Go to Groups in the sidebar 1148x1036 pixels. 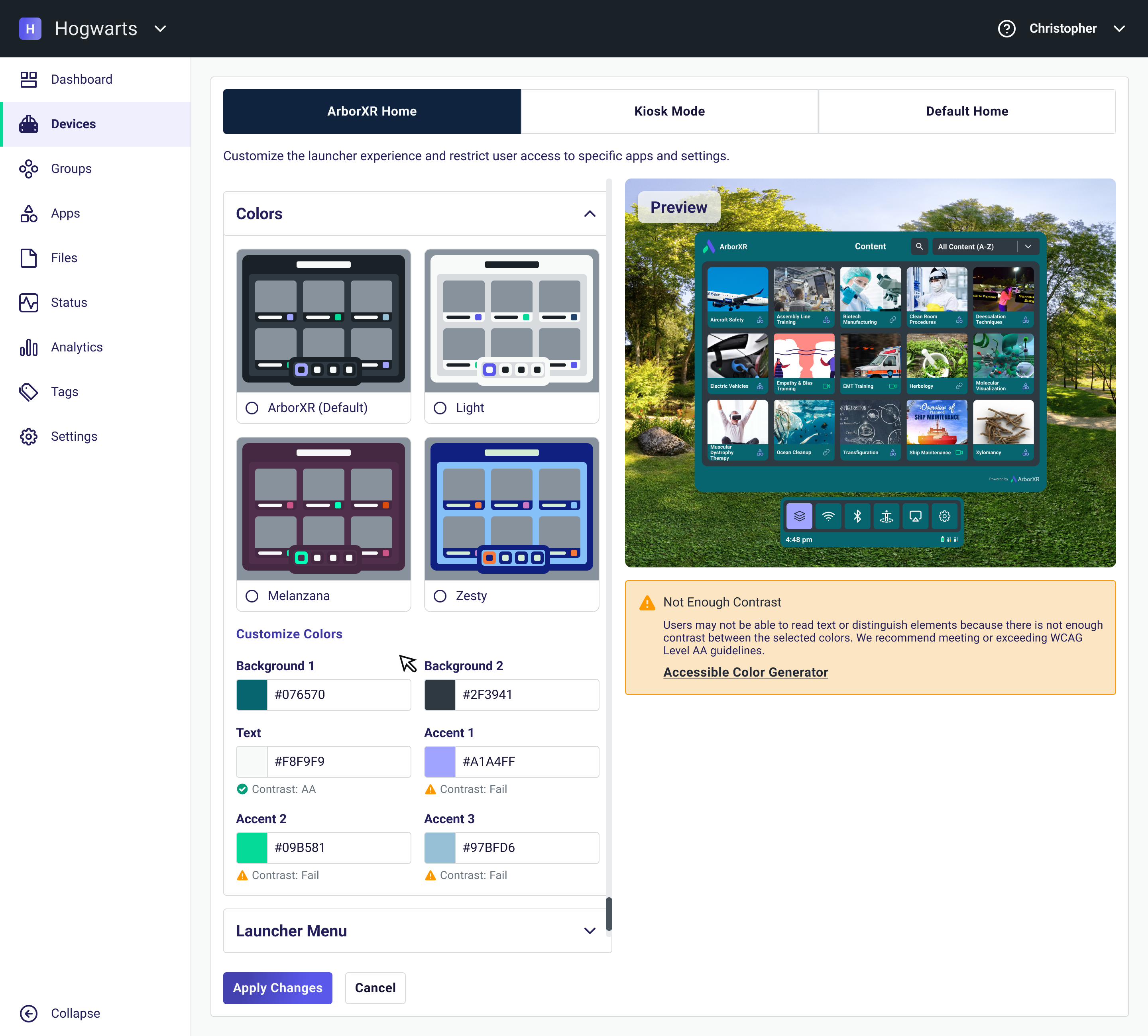coord(95,169)
